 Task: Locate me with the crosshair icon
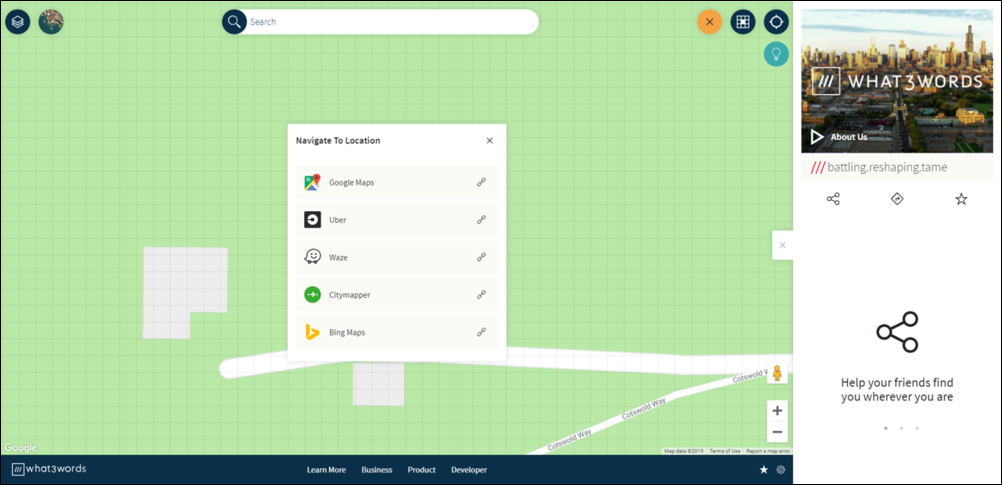click(776, 22)
